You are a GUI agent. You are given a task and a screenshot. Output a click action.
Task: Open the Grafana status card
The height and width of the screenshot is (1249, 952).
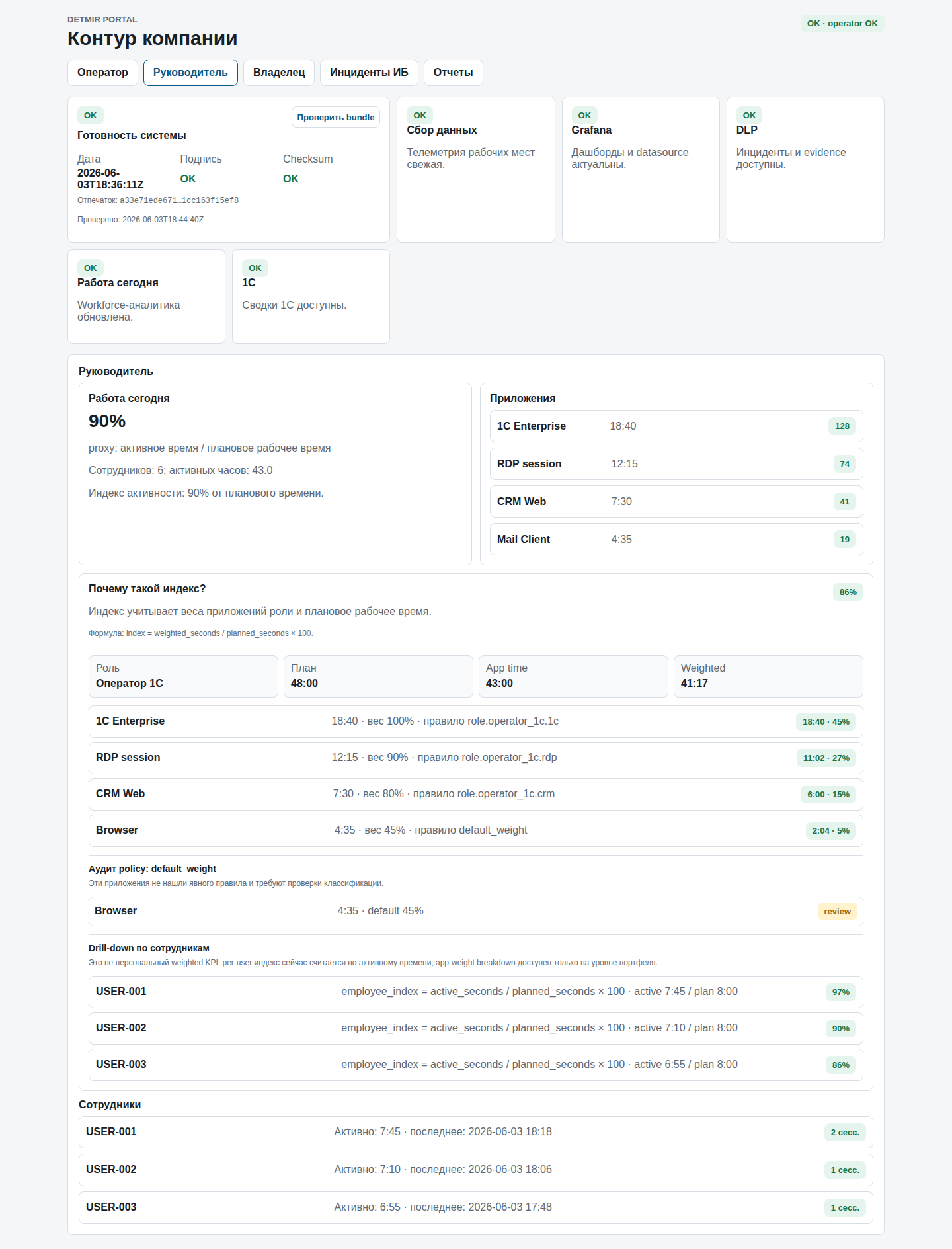641,169
